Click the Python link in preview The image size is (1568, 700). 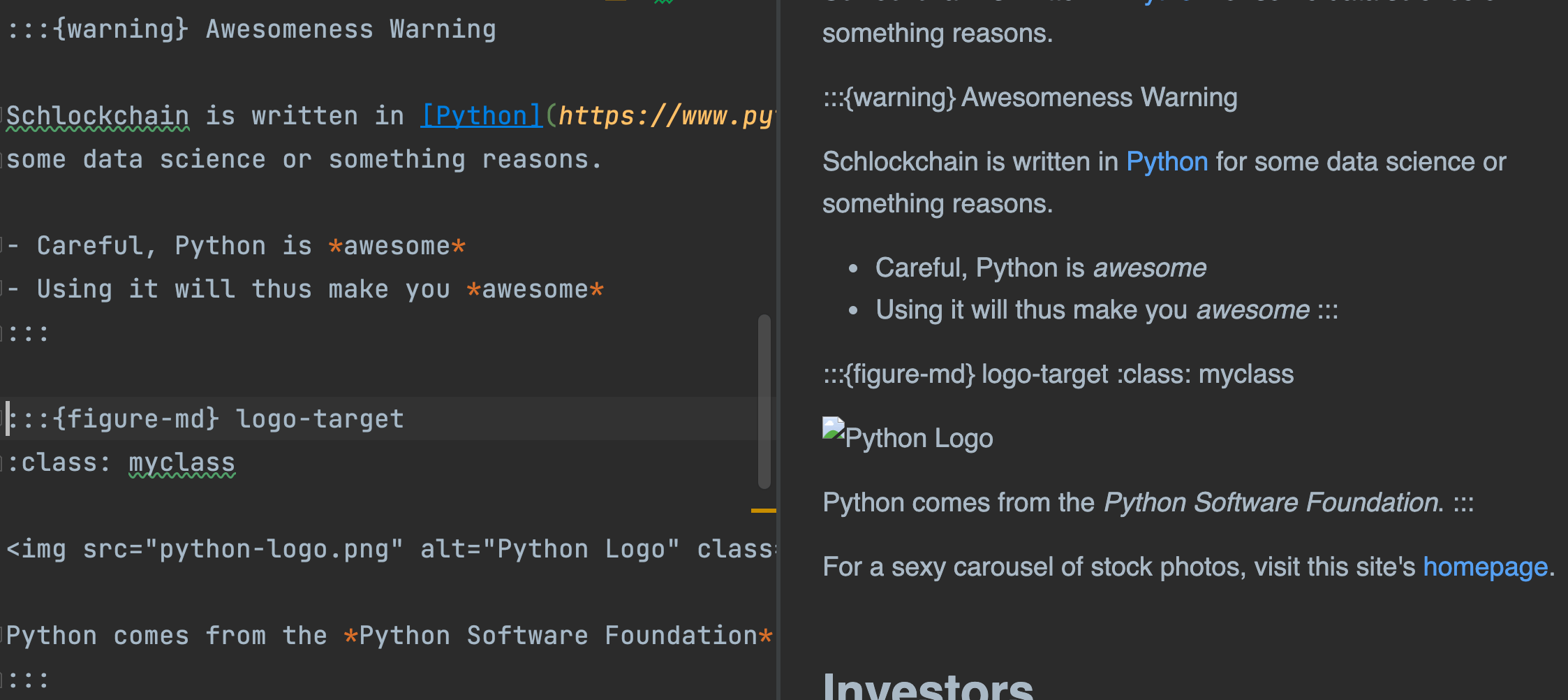(x=1167, y=161)
